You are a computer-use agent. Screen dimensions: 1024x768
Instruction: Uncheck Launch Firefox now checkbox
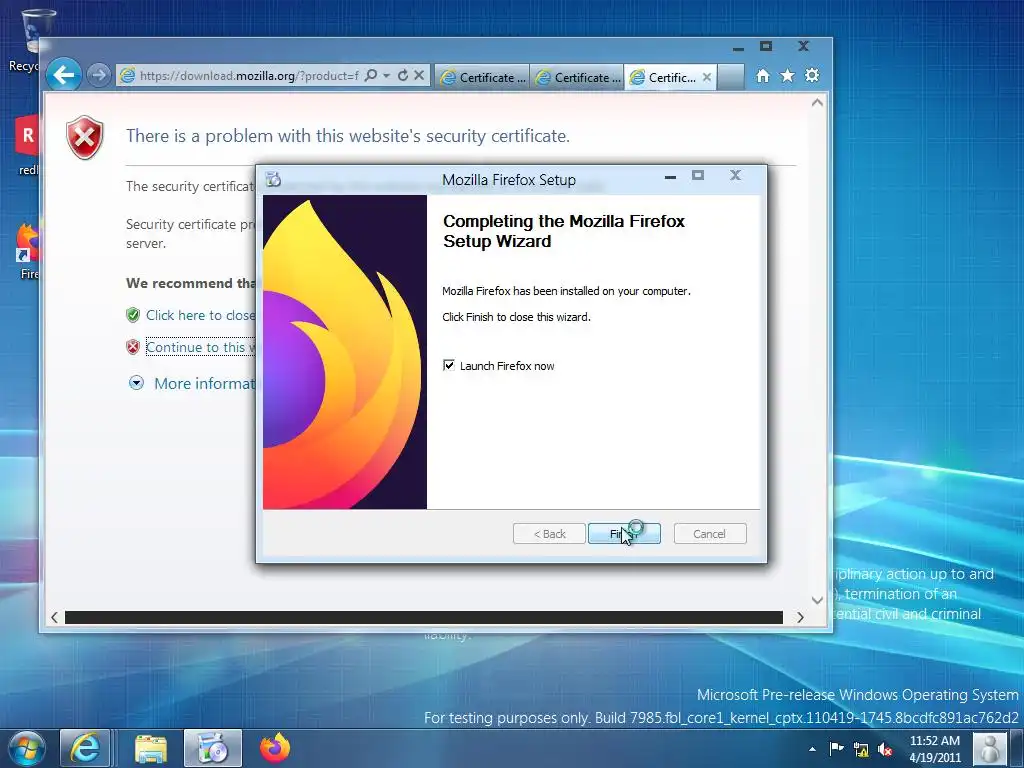[x=449, y=365]
